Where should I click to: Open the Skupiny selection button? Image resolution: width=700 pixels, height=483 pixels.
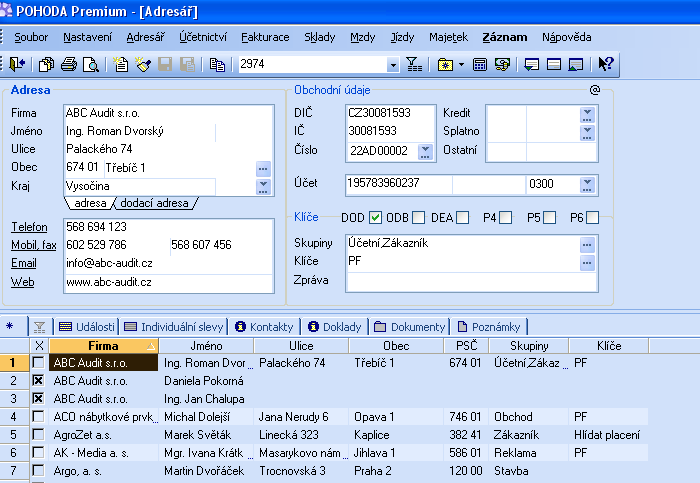(x=587, y=245)
